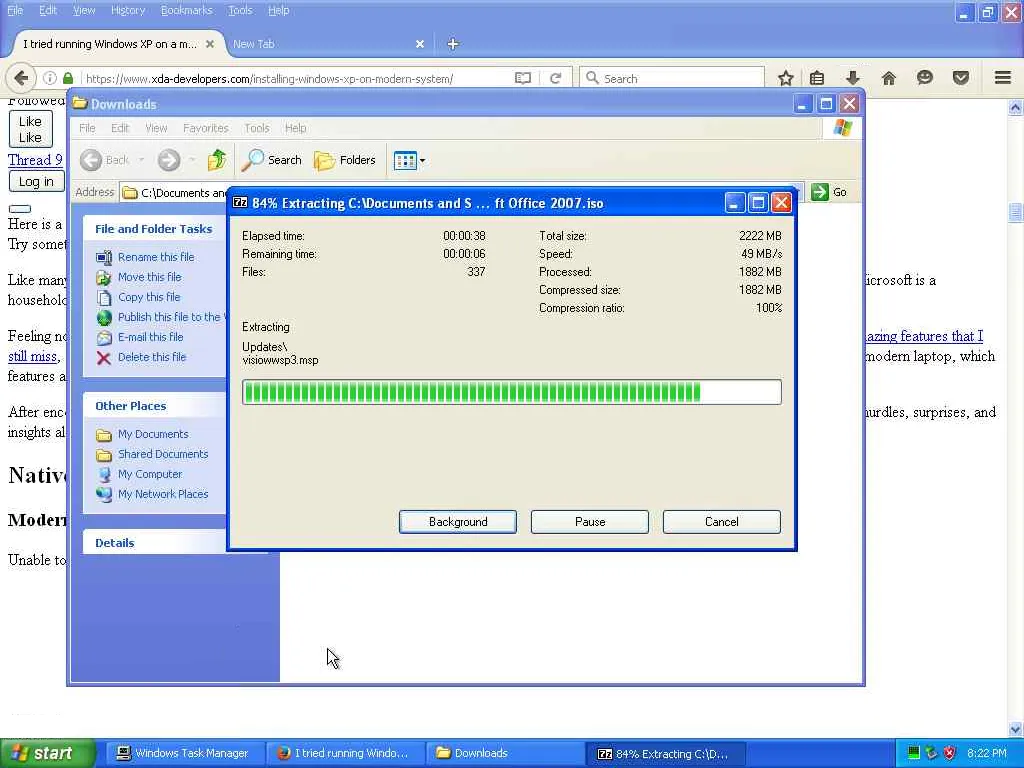1024x768 pixels.
Task: Reload the page in Firefox
Action: pyautogui.click(x=556, y=78)
